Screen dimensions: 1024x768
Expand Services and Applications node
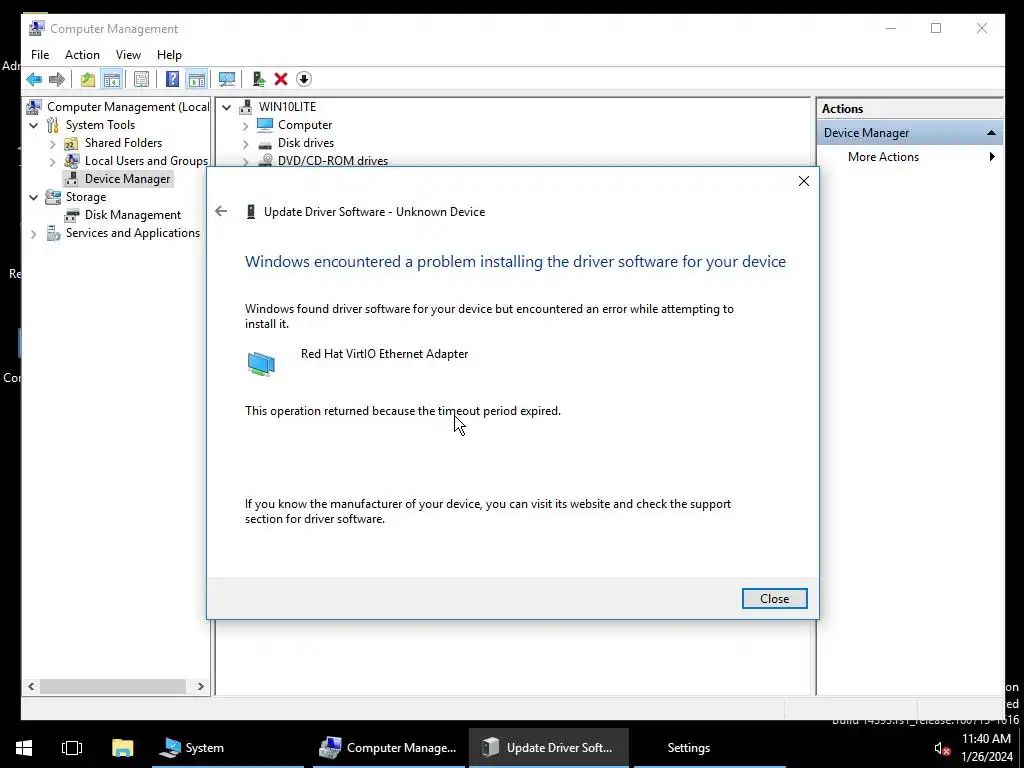coord(33,233)
